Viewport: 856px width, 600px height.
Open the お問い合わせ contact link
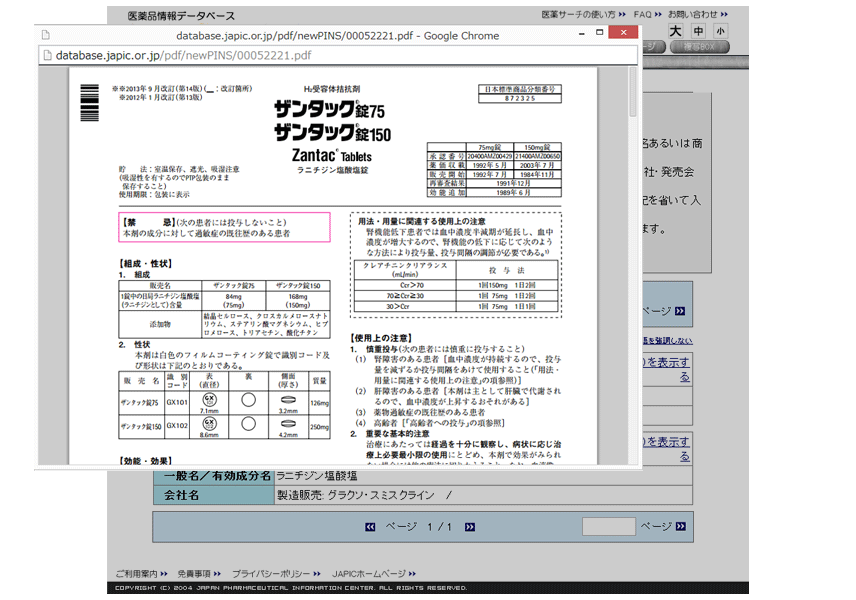(698, 14)
